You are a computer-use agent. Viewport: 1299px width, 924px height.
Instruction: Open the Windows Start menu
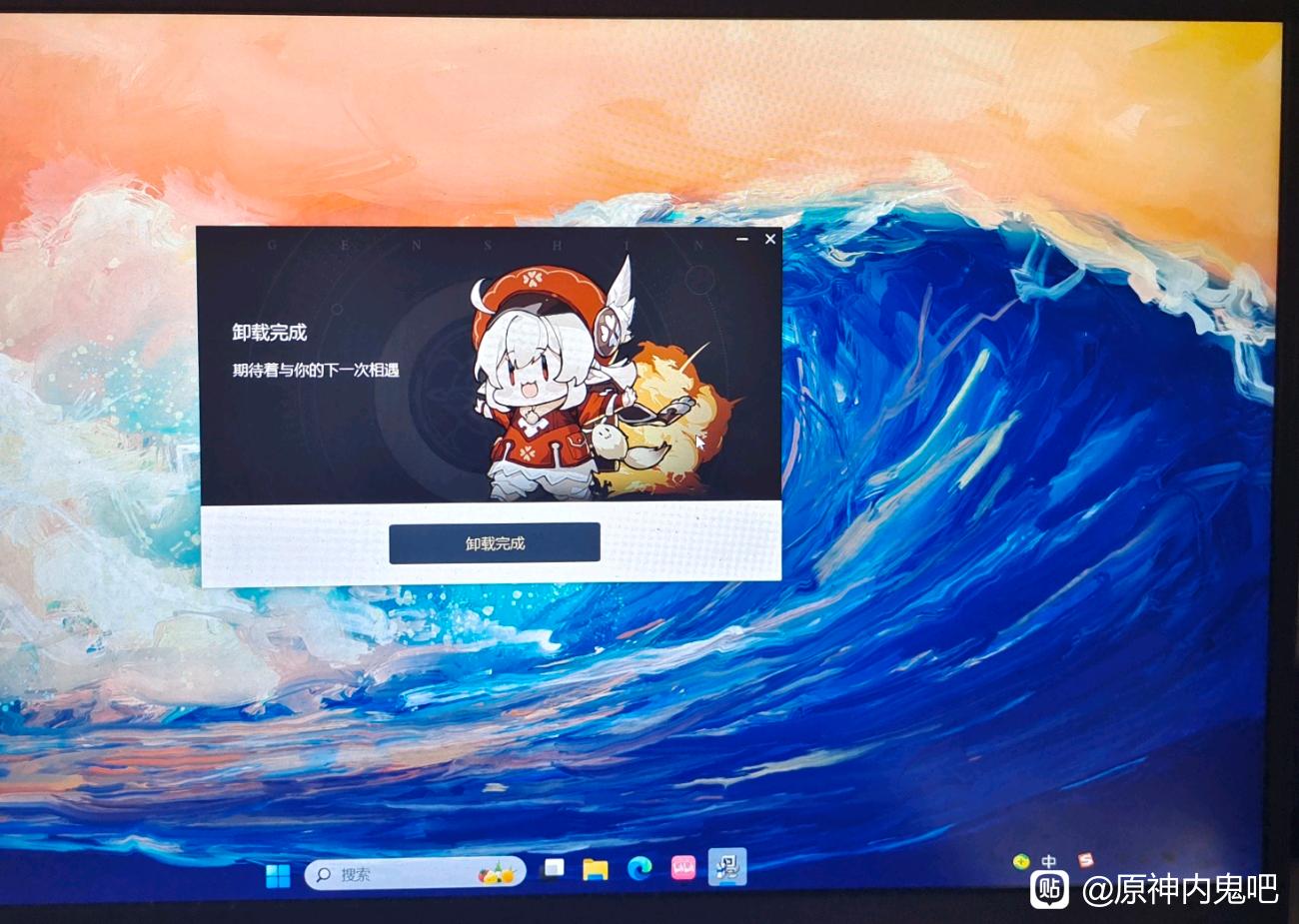click(278, 876)
